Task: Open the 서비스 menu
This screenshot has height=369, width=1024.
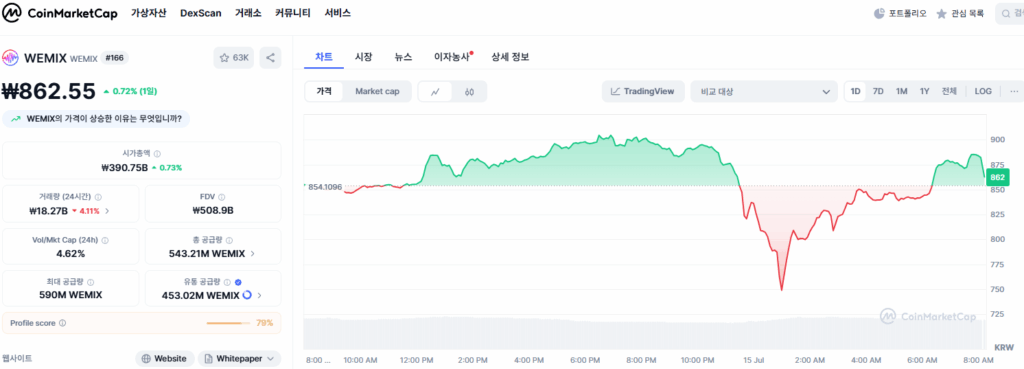Action: 338,13
